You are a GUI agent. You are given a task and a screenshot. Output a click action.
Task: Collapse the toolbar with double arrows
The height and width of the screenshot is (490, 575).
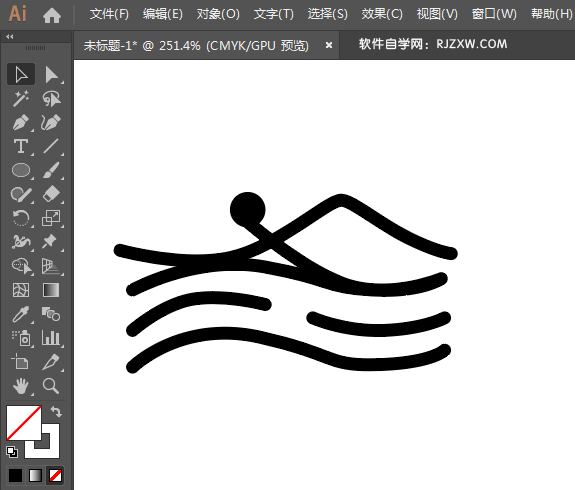pyautogui.click(x=10, y=36)
